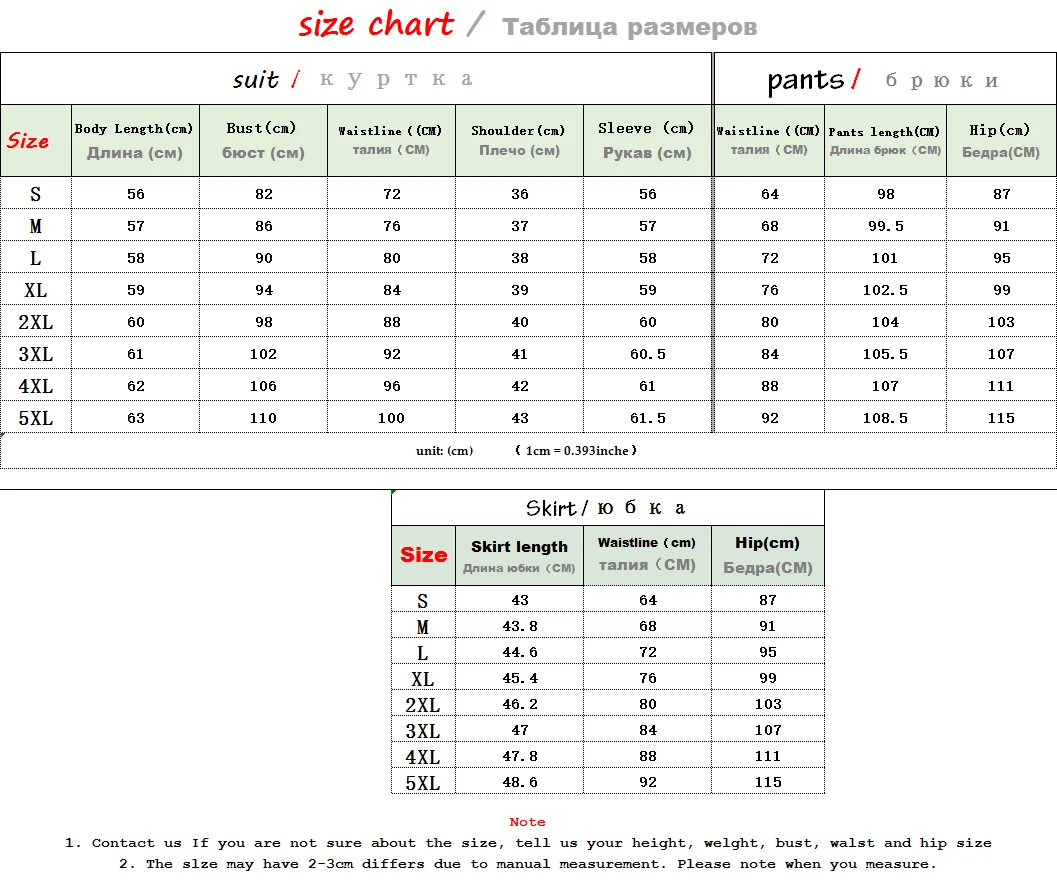The width and height of the screenshot is (1057, 891).
Task: Click the pants 'Hip(cm)' column header
Action: (1001, 141)
